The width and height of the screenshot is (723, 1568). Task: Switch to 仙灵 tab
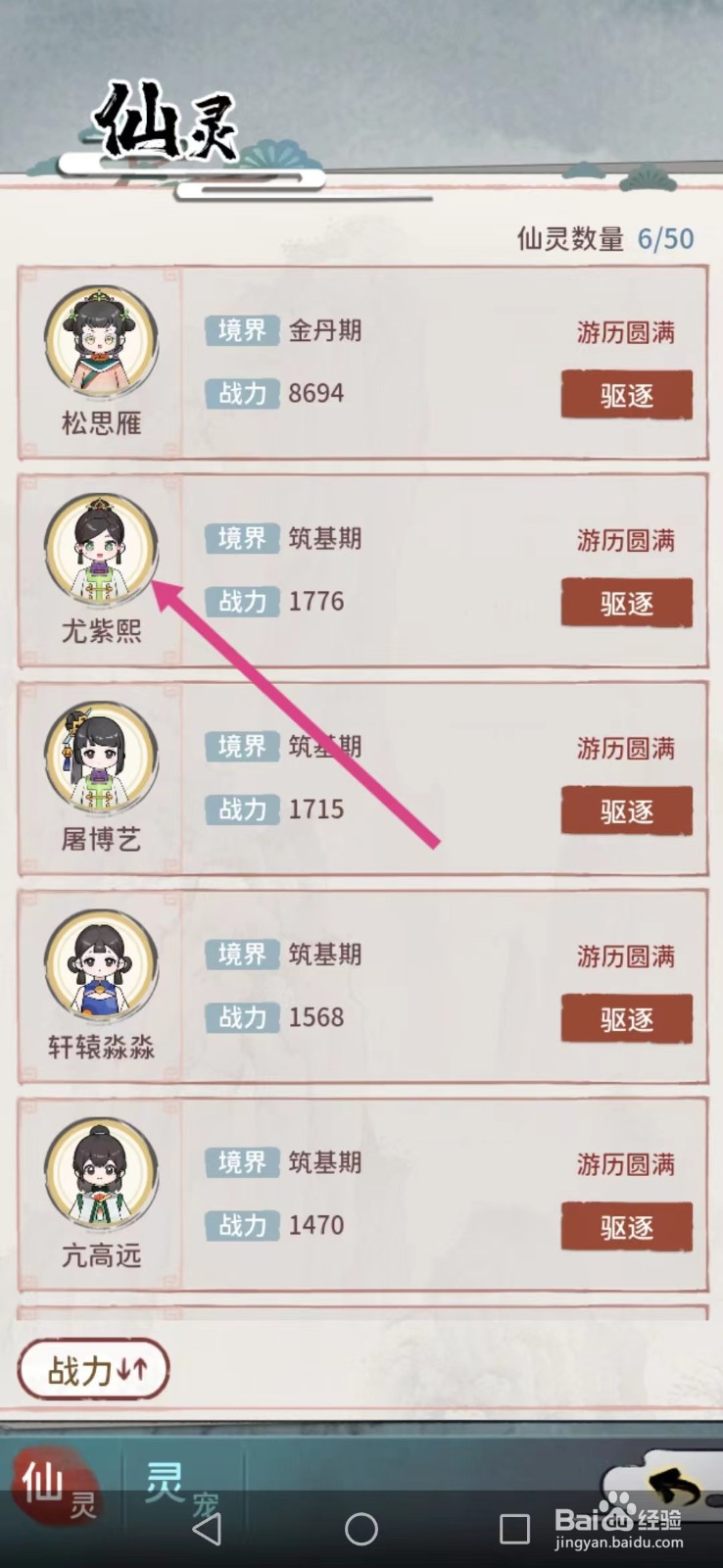click(x=57, y=1488)
